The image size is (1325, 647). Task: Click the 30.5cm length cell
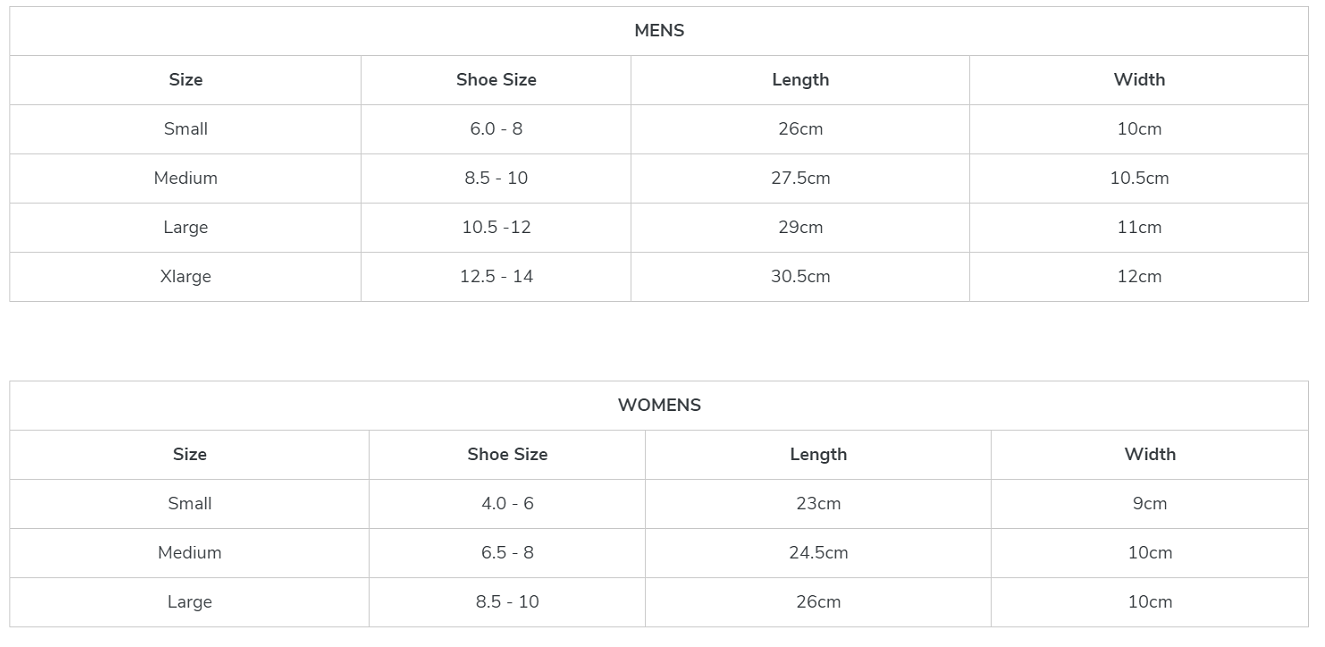pyautogui.click(x=800, y=277)
